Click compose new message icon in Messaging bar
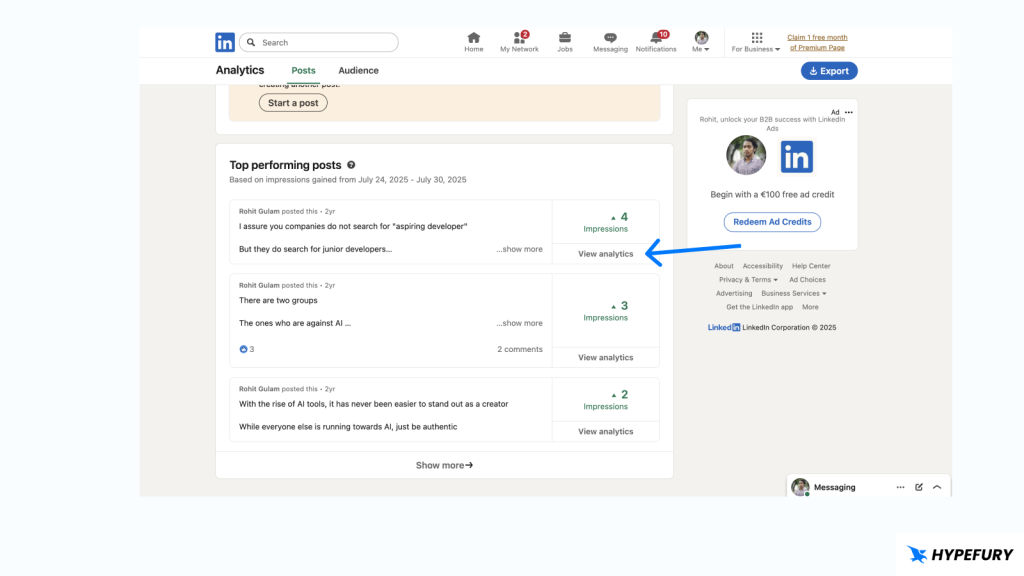The image size is (1024, 576). pyautogui.click(x=919, y=487)
